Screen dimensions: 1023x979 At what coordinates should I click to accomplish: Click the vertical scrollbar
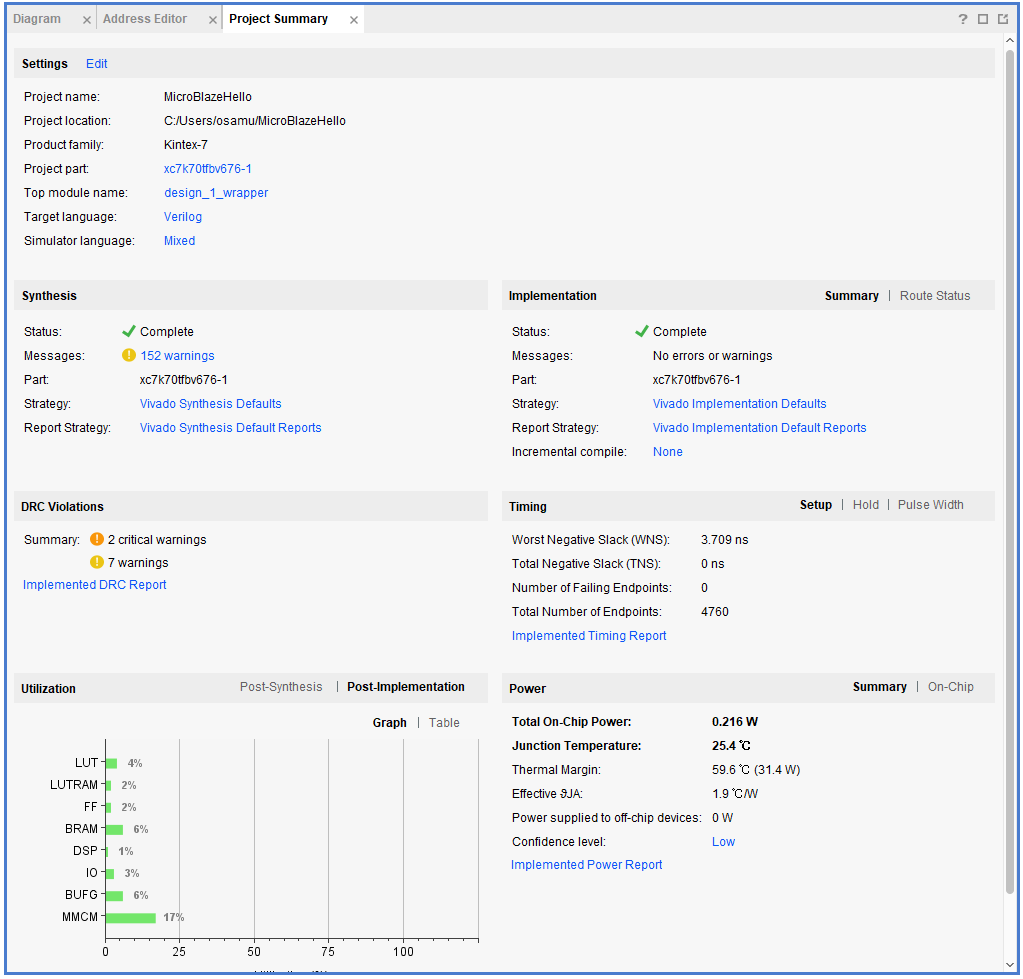click(x=1010, y=470)
